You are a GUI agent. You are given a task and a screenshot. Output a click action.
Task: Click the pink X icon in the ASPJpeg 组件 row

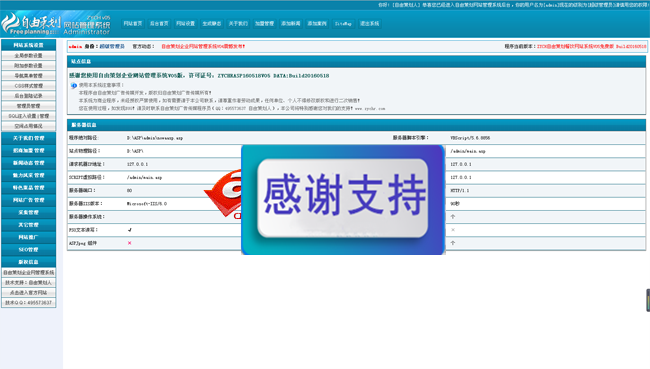tap(129, 243)
